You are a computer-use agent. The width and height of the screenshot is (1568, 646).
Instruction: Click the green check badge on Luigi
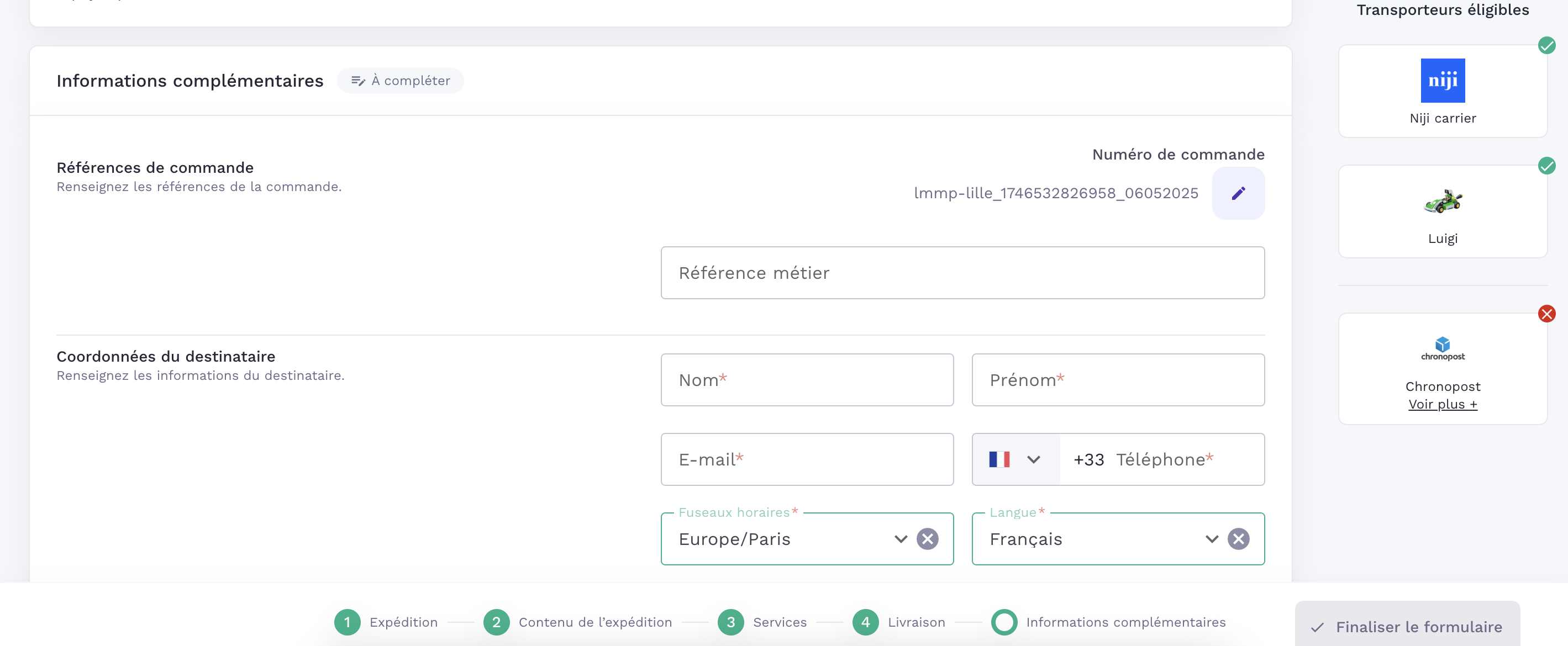point(1546,166)
